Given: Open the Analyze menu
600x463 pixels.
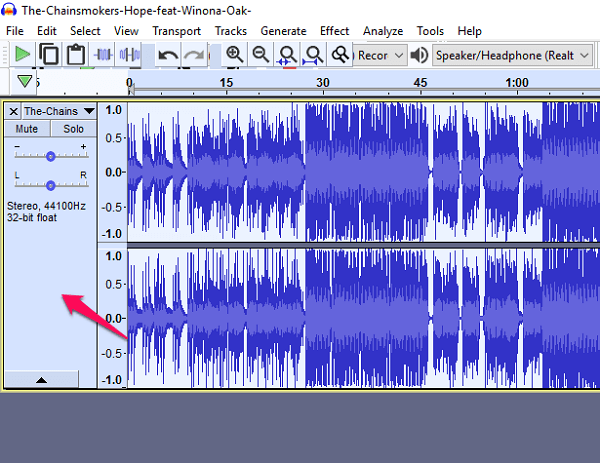Looking at the screenshot, I should point(383,31).
